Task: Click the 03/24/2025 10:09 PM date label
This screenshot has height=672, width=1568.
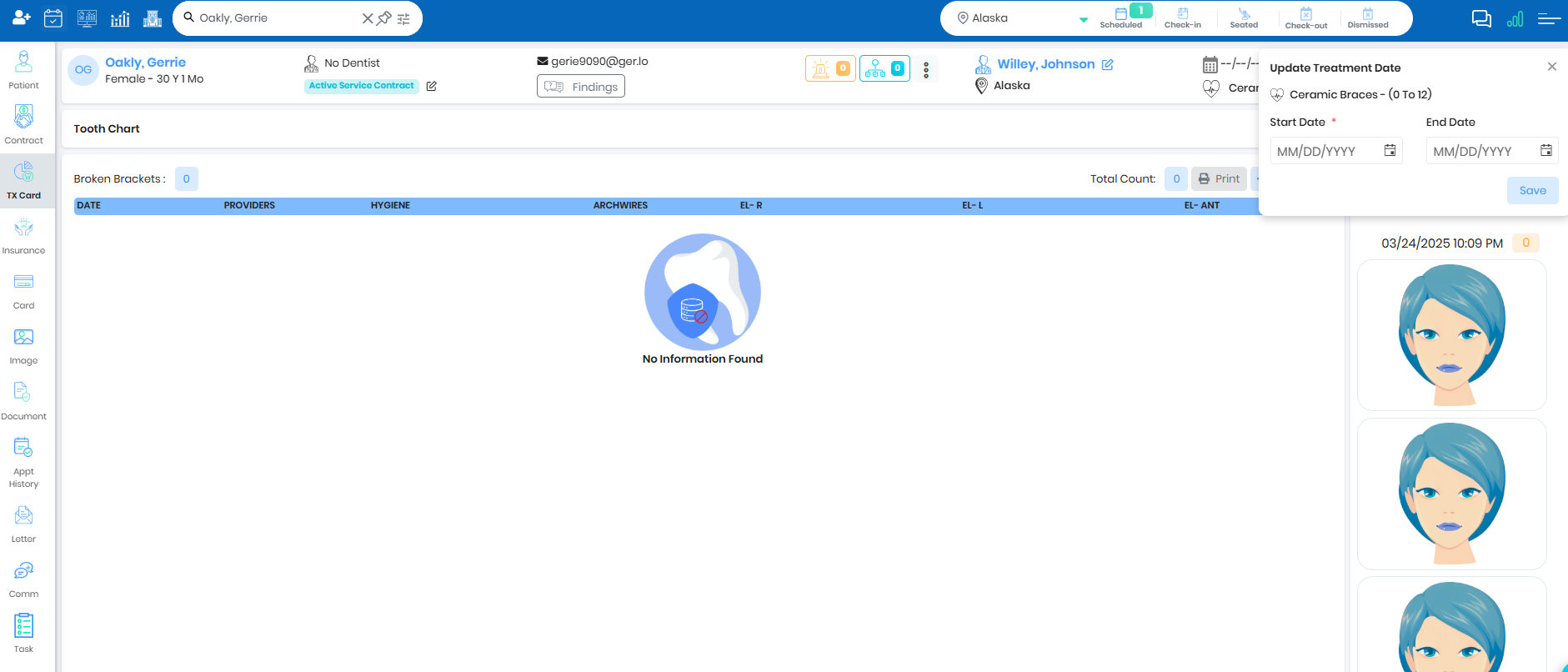Action: pos(1442,243)
